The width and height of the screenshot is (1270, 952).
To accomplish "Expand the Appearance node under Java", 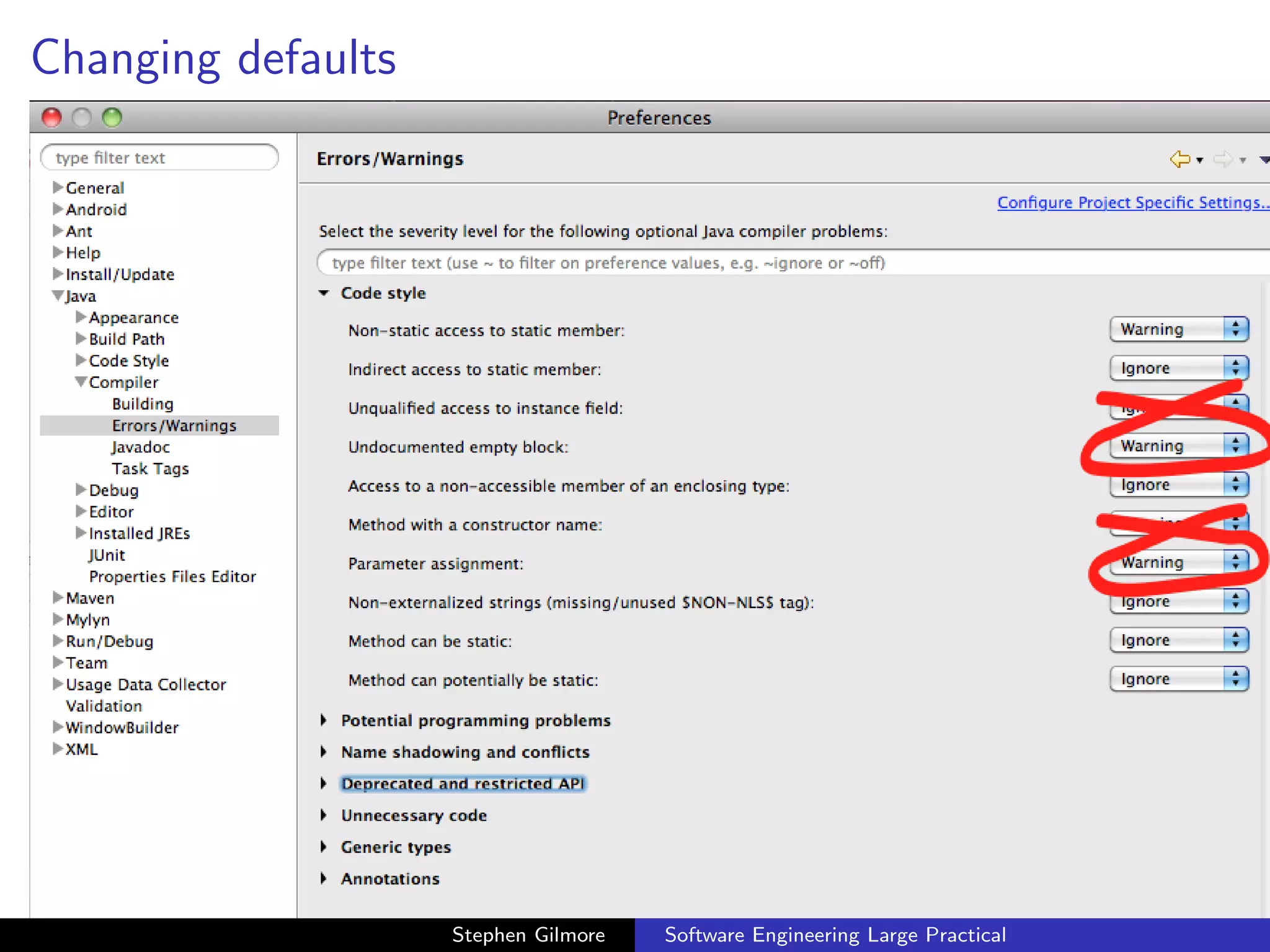I will [81, 317].
